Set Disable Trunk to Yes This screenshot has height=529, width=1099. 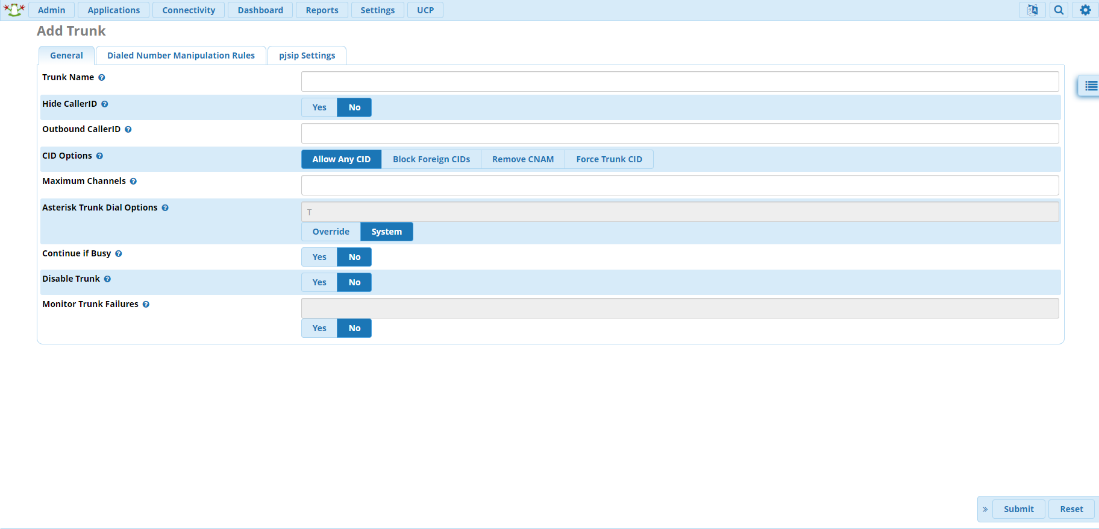319,282
